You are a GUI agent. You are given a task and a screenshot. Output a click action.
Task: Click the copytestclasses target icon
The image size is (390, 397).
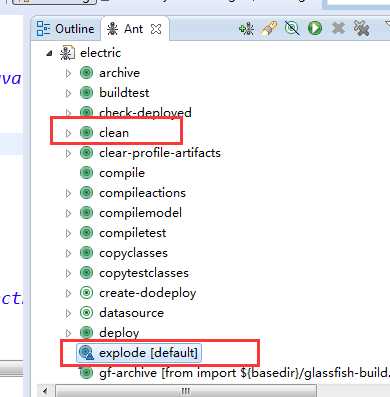coord(86,273)
